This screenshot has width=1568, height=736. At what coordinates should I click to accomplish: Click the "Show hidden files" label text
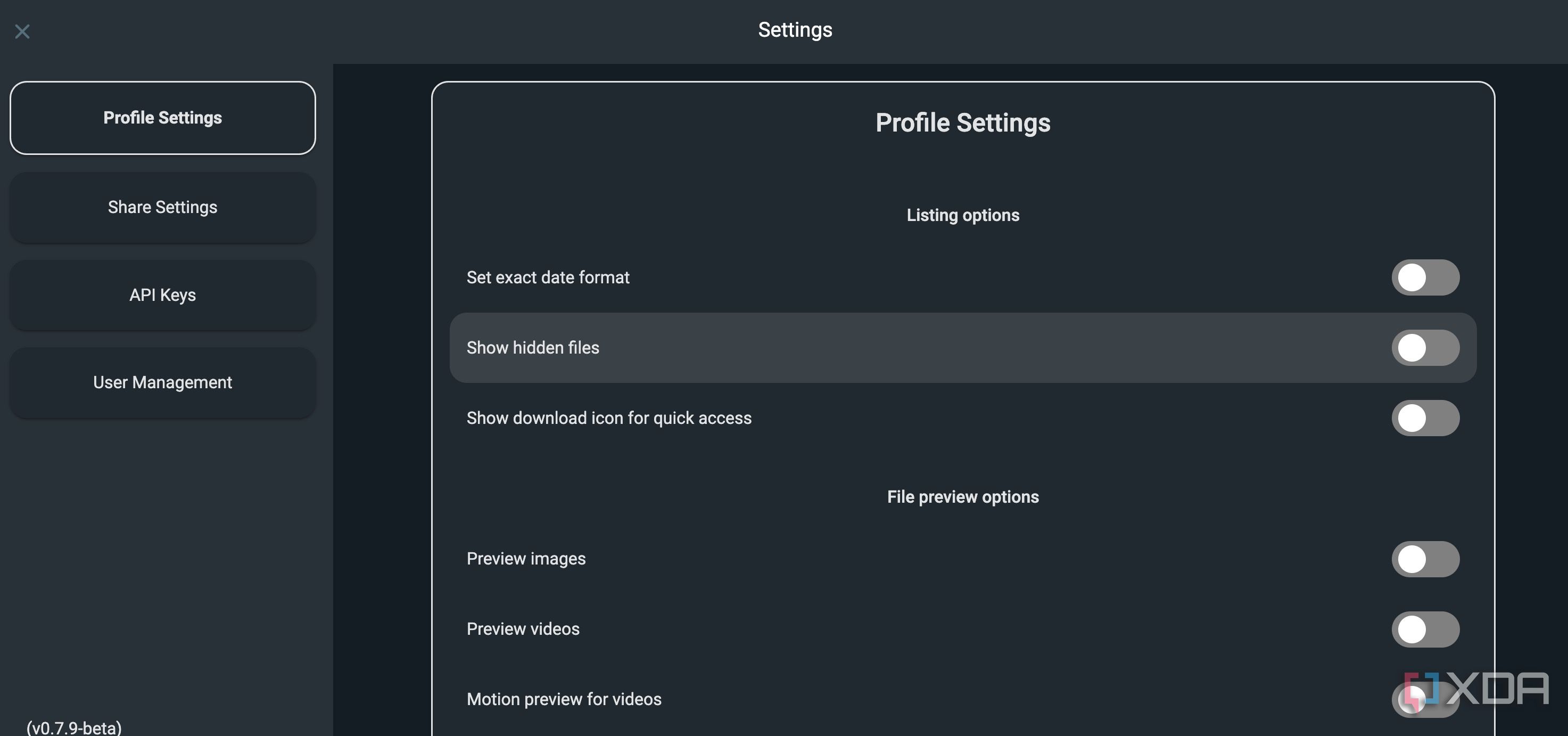[533, 348]
